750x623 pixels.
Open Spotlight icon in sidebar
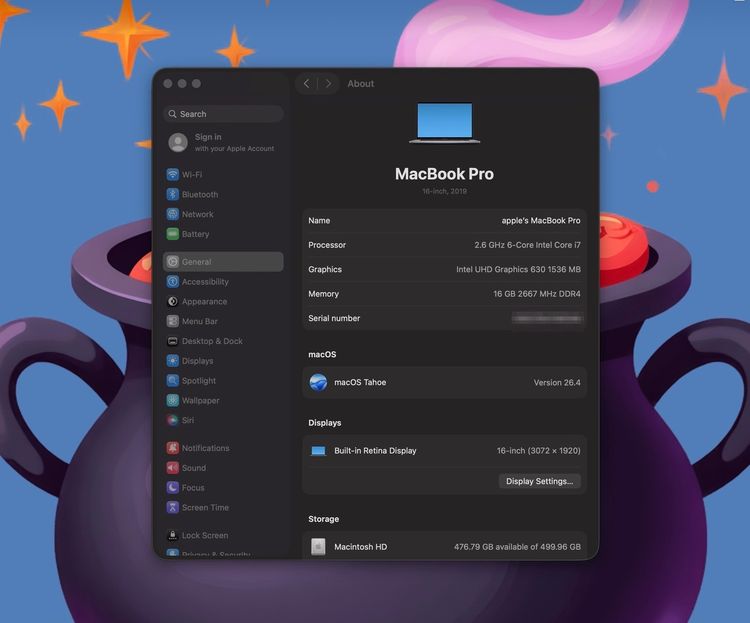tap(173, 380)
